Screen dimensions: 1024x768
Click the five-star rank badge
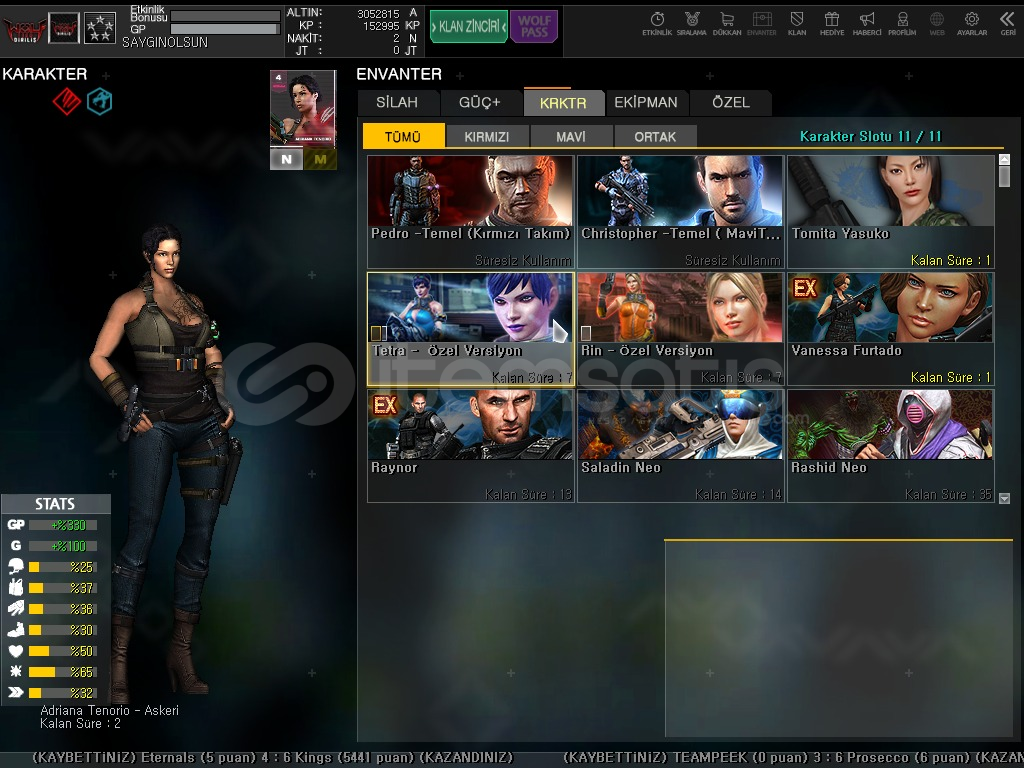100,29
